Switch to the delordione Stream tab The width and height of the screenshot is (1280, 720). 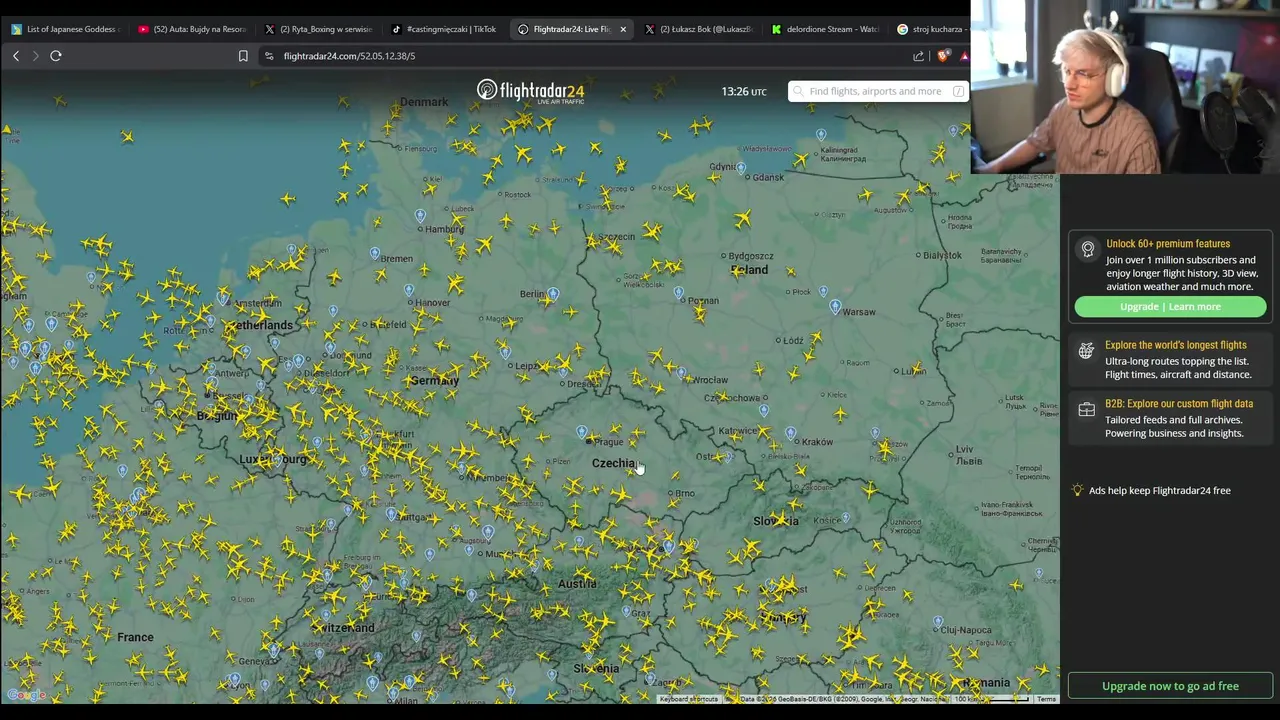pos(827,29)
